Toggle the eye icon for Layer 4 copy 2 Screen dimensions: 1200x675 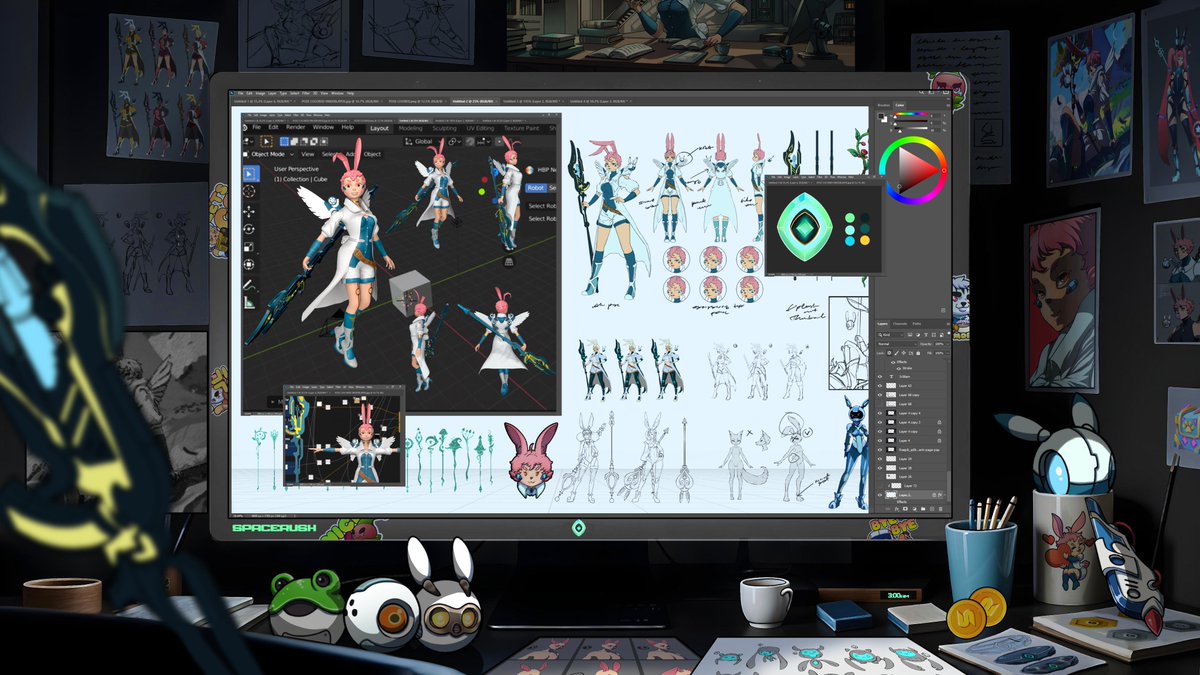pos(880,422)
